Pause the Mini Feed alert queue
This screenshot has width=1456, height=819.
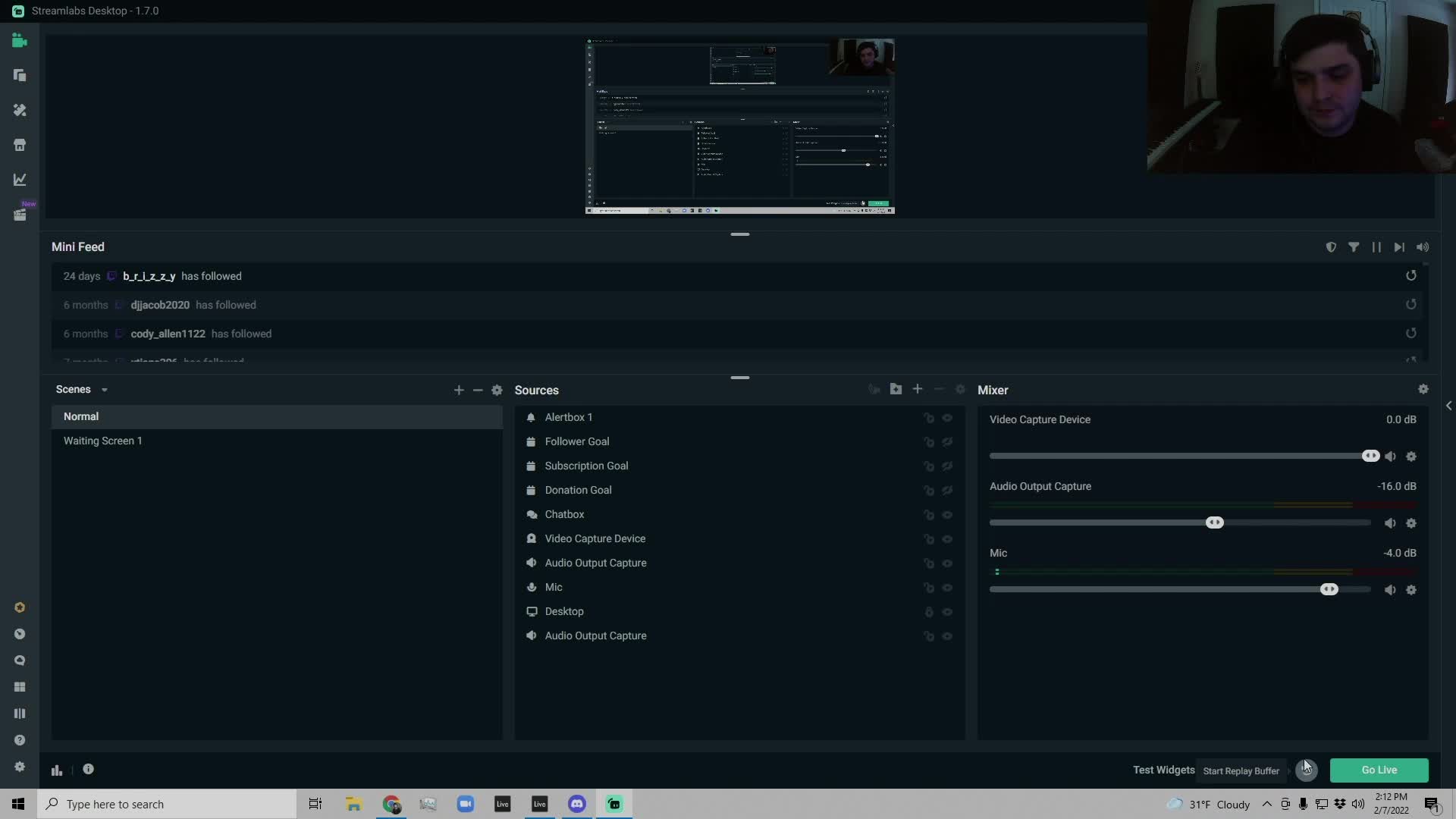(x=1376, y=247)
